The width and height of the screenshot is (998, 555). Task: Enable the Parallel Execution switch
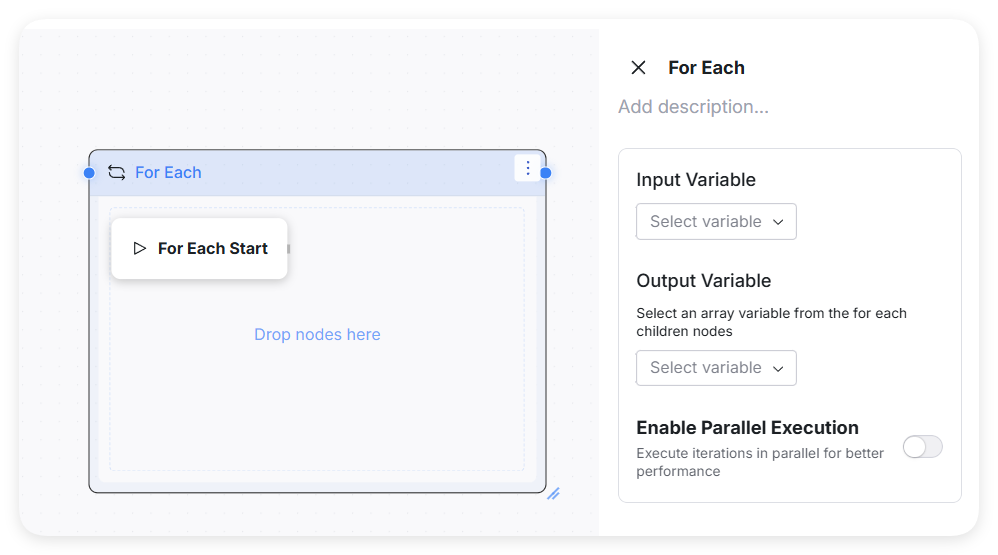click(922, 447)
